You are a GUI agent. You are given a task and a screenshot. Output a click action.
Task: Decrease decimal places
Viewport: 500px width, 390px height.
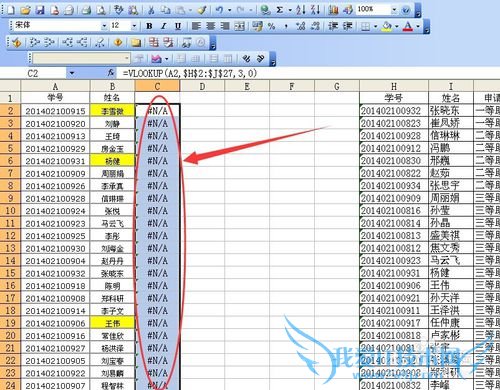315,26
